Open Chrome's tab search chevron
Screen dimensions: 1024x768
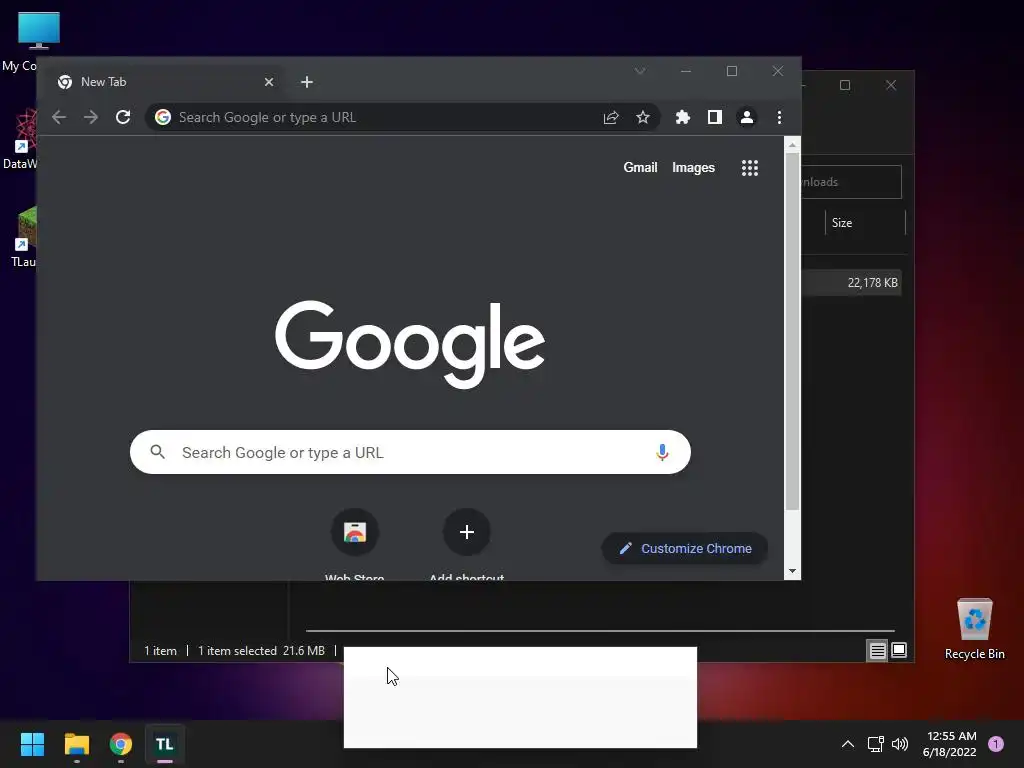640,71
